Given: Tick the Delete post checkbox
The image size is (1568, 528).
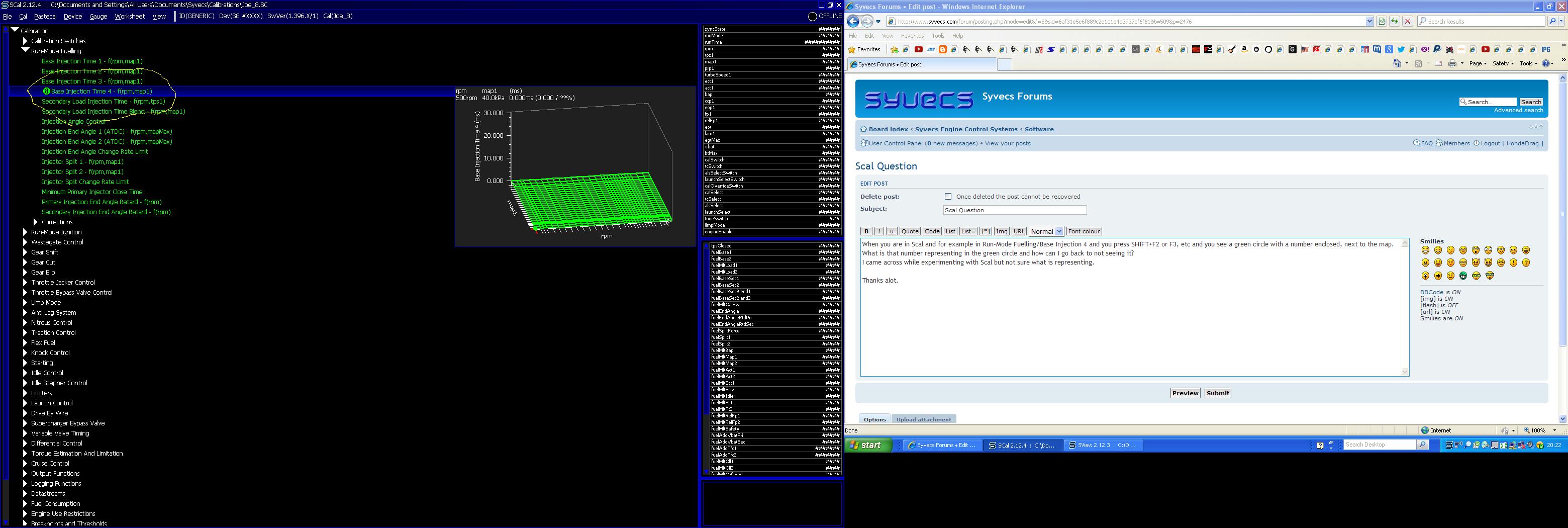Looking at the screenshot, I should tap(948, 197).
